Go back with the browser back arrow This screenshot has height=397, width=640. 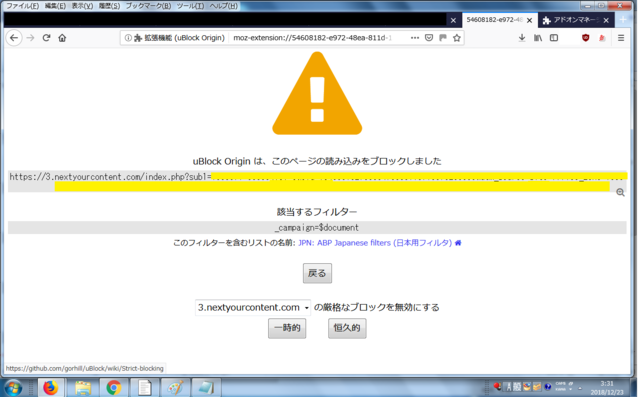(x=14, y=38)
